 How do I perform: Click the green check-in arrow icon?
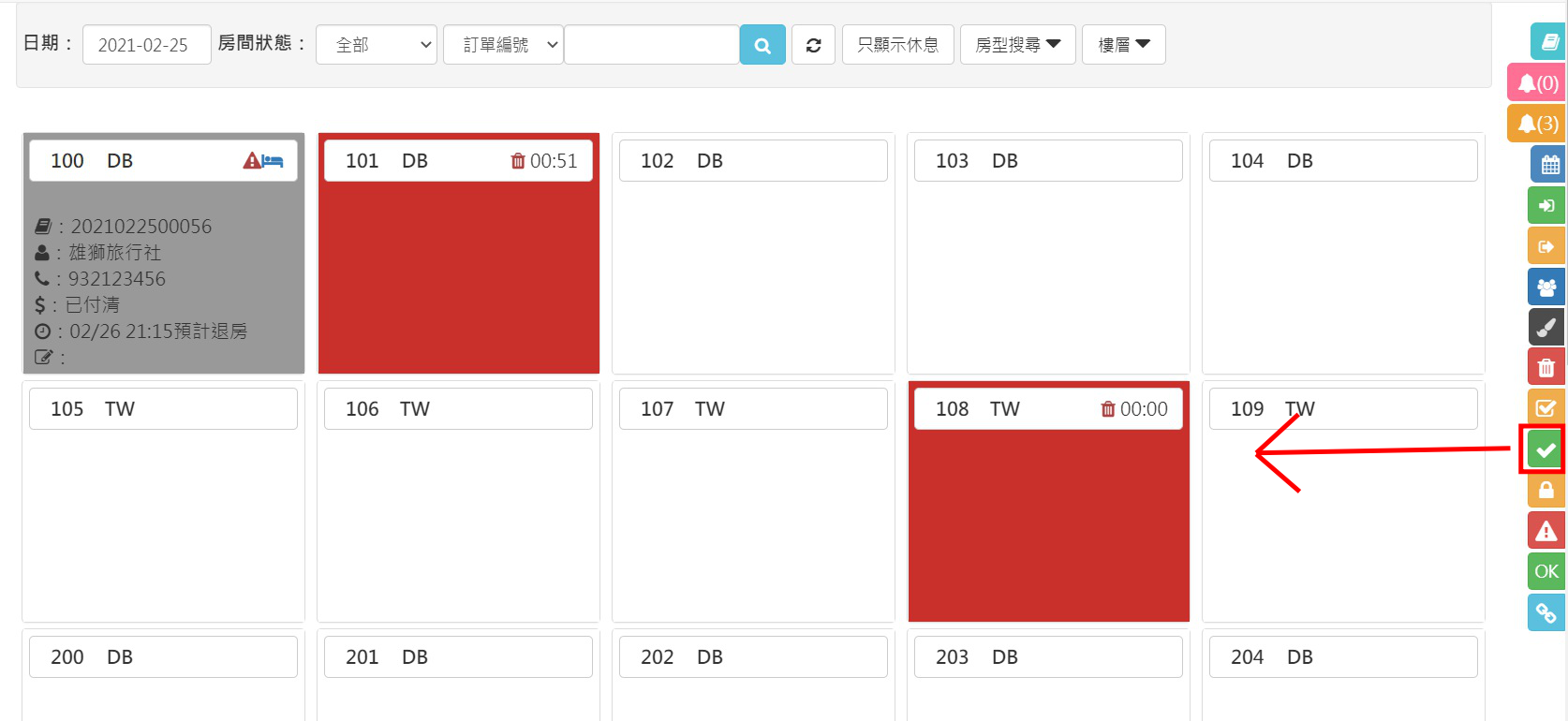pos(1546,206)
